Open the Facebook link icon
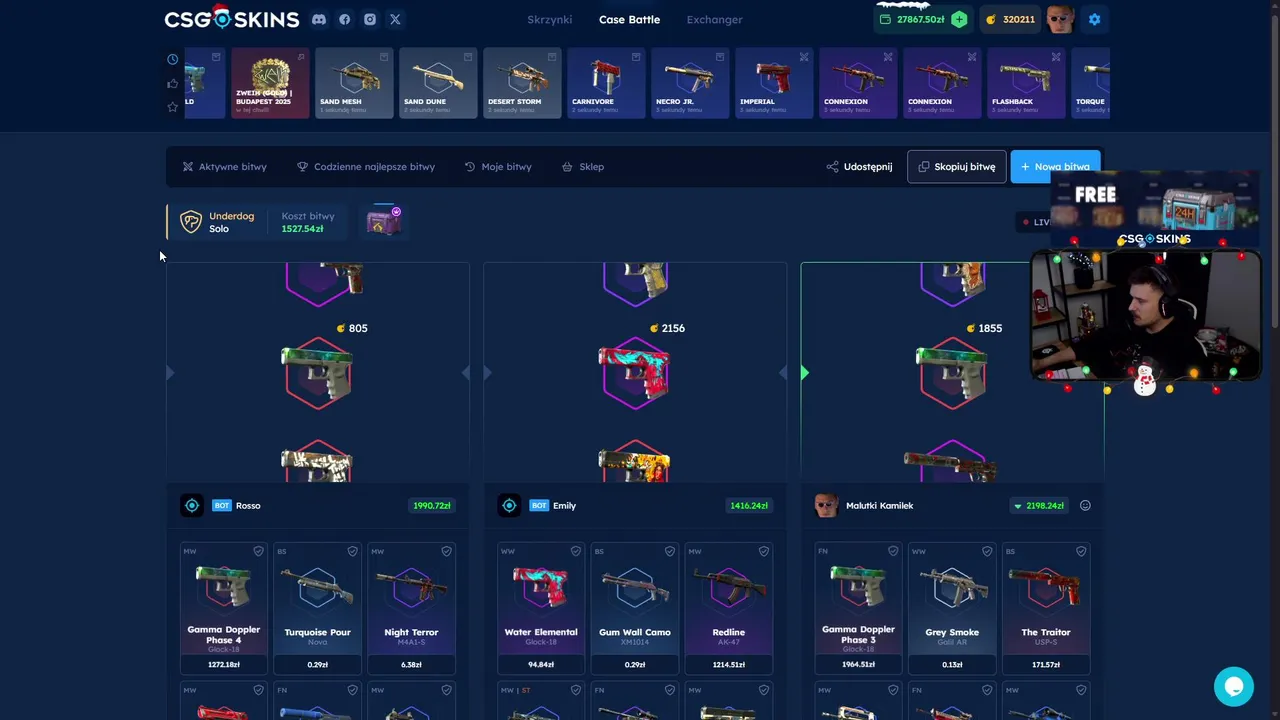 coord(344,19)
